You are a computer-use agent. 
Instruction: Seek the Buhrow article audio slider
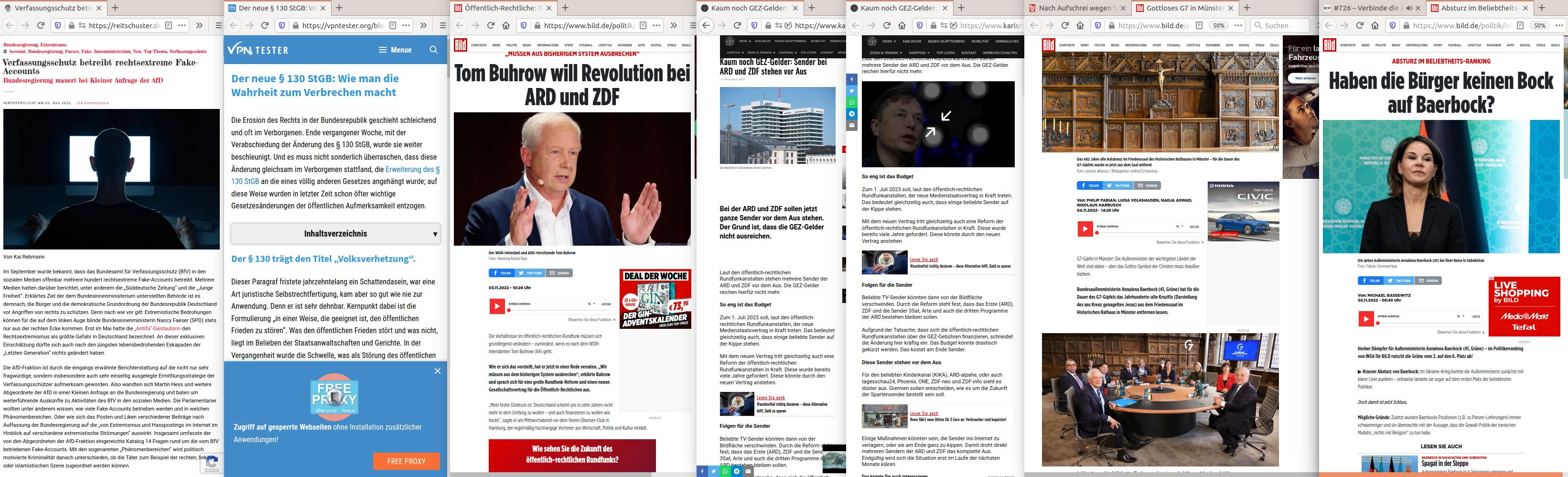559,311
